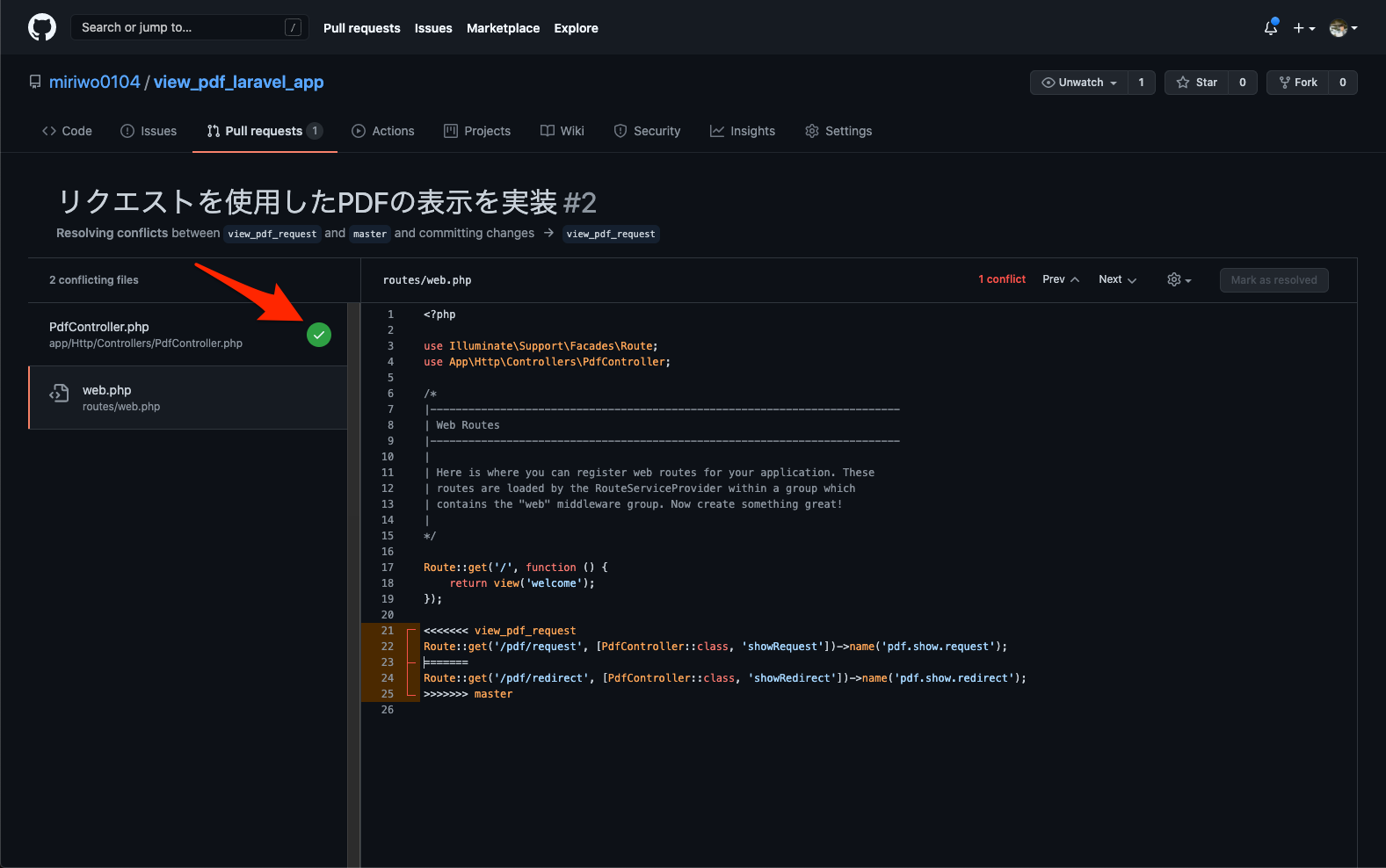Click the use App\Http\Controllers\PdfController line
The width and height of the screenshot is (1386, 868).
tap(547, 362)
